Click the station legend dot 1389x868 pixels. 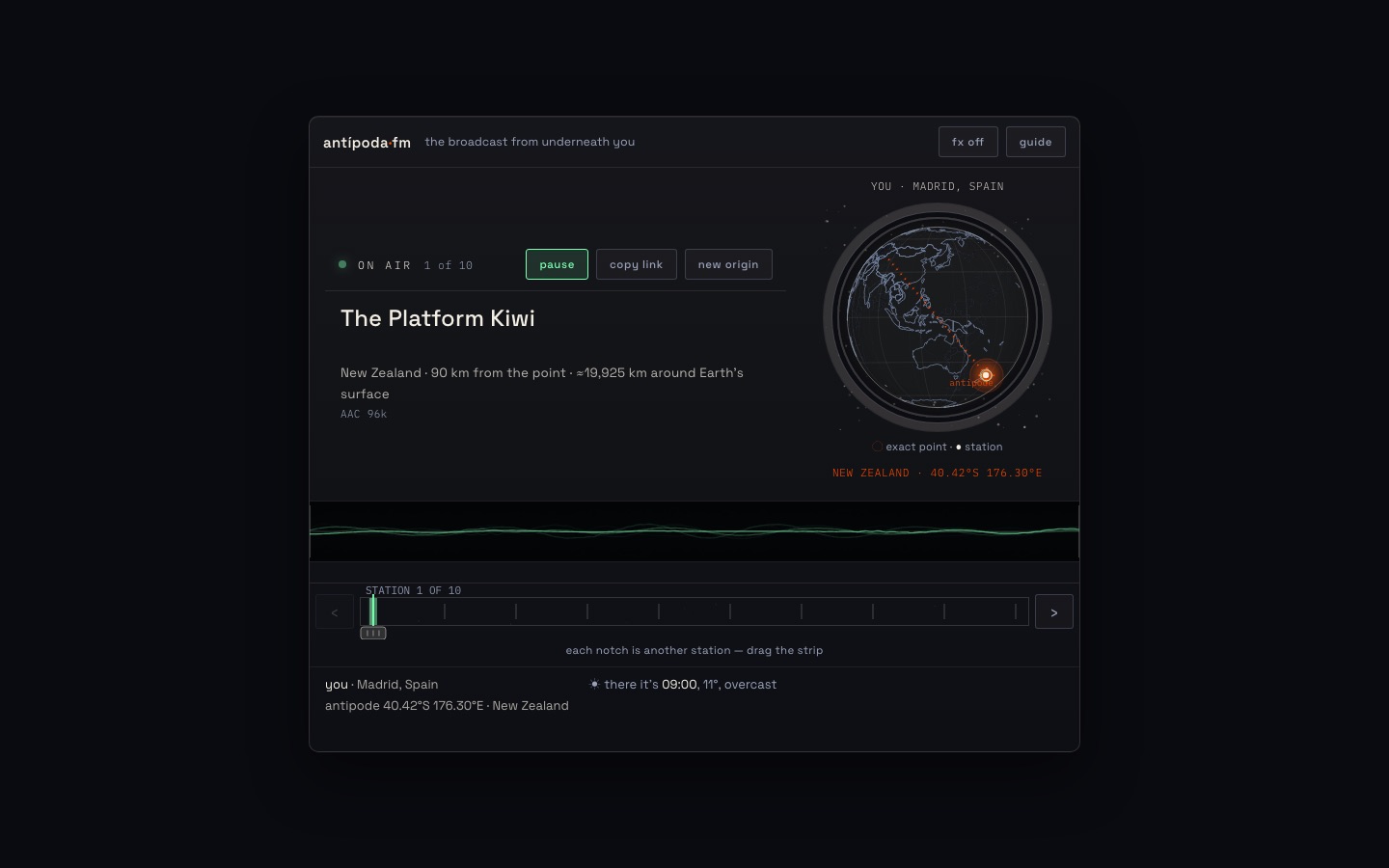tap(959, 447)
